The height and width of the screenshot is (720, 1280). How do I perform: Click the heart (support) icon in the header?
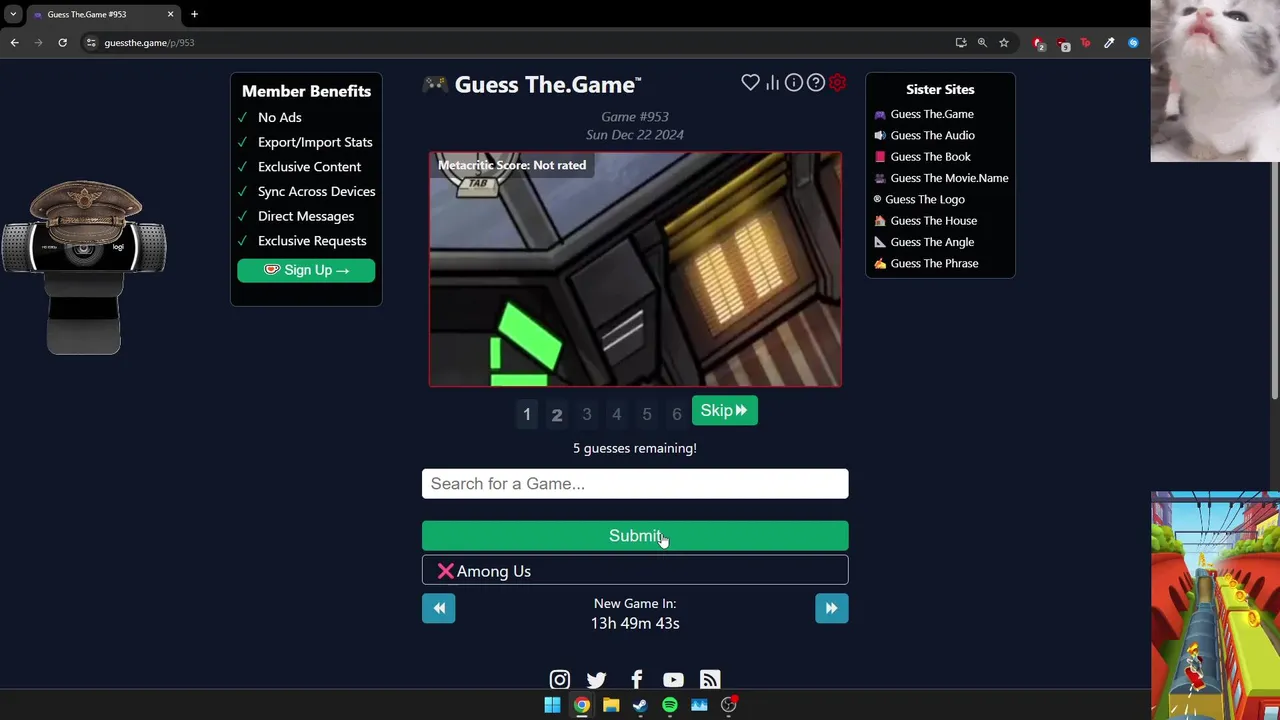(750, 83)
